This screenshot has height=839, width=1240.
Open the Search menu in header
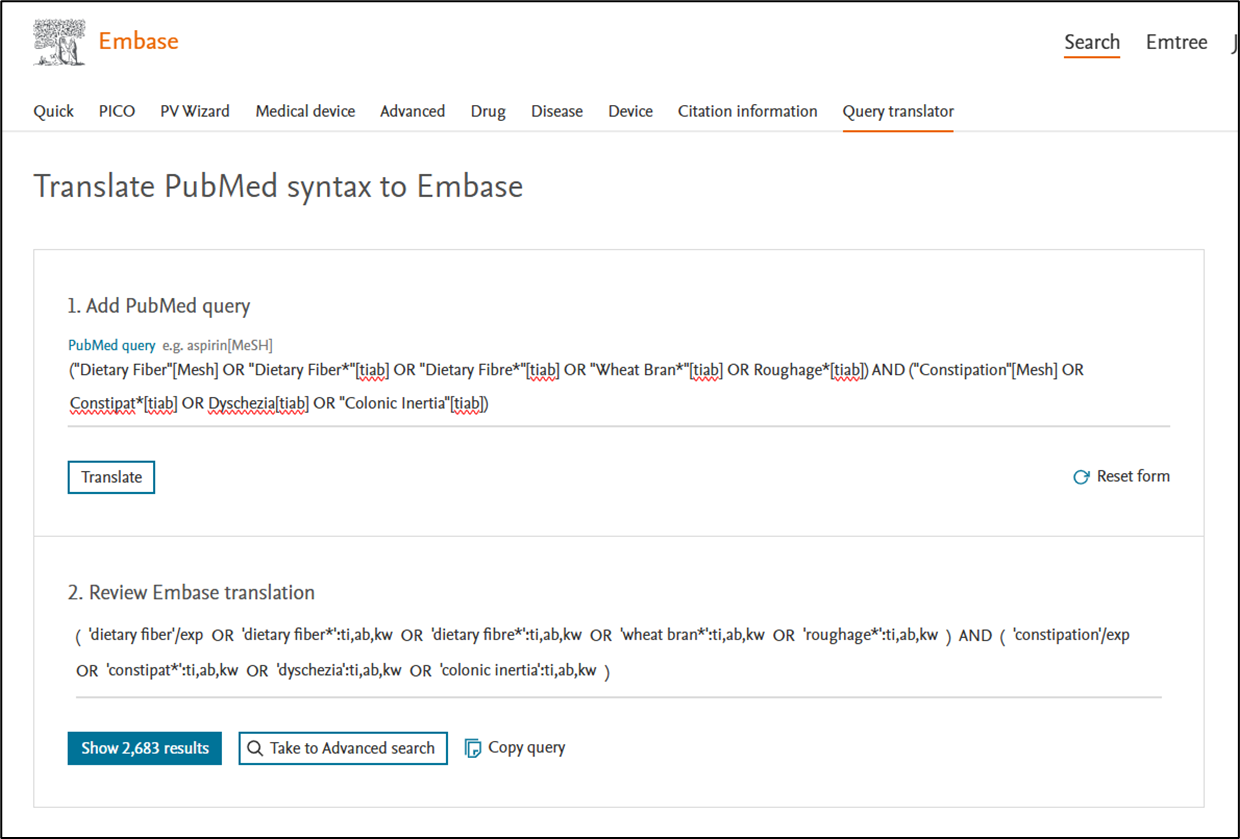coord(1091,42)
